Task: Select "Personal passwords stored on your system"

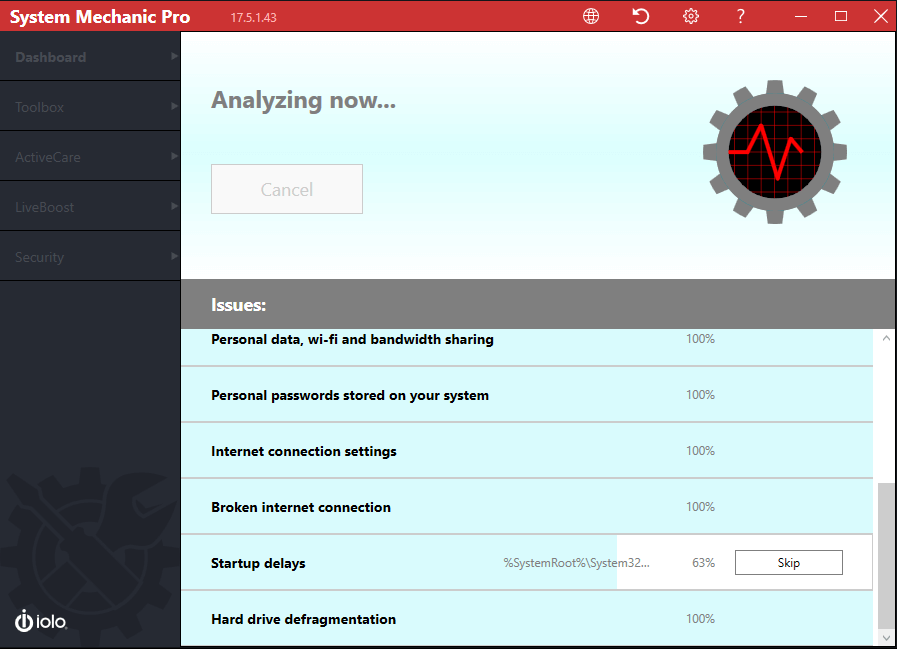Action: click(x=350, y=395)
